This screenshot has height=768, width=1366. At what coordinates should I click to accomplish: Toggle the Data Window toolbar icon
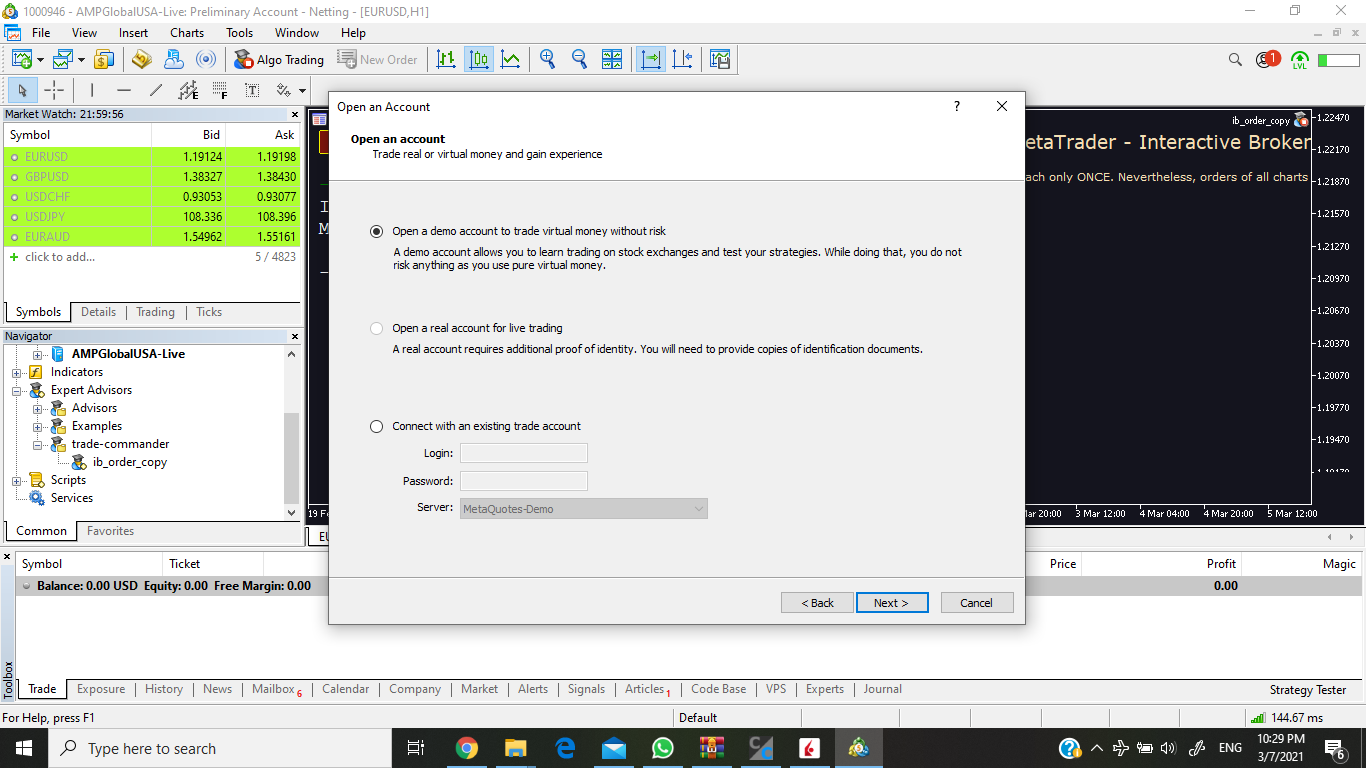coord(141,59)
